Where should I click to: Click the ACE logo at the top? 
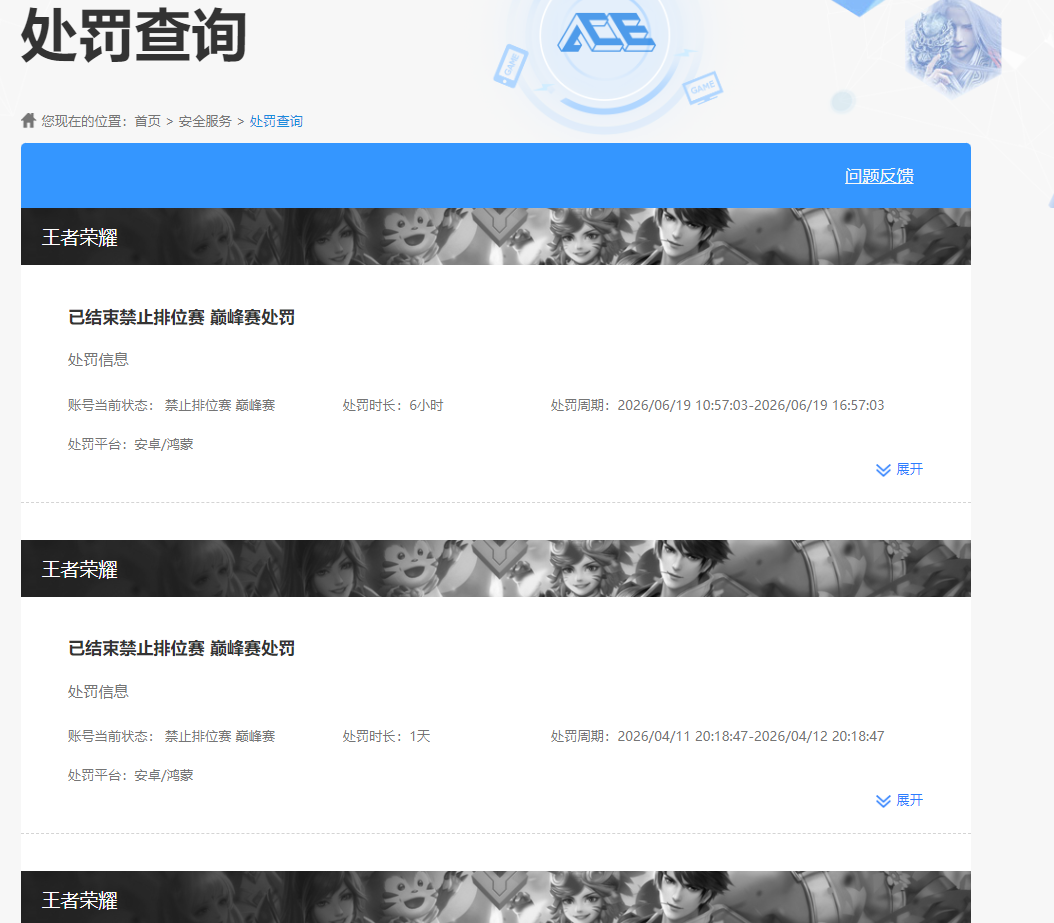[x=606, y=32]
